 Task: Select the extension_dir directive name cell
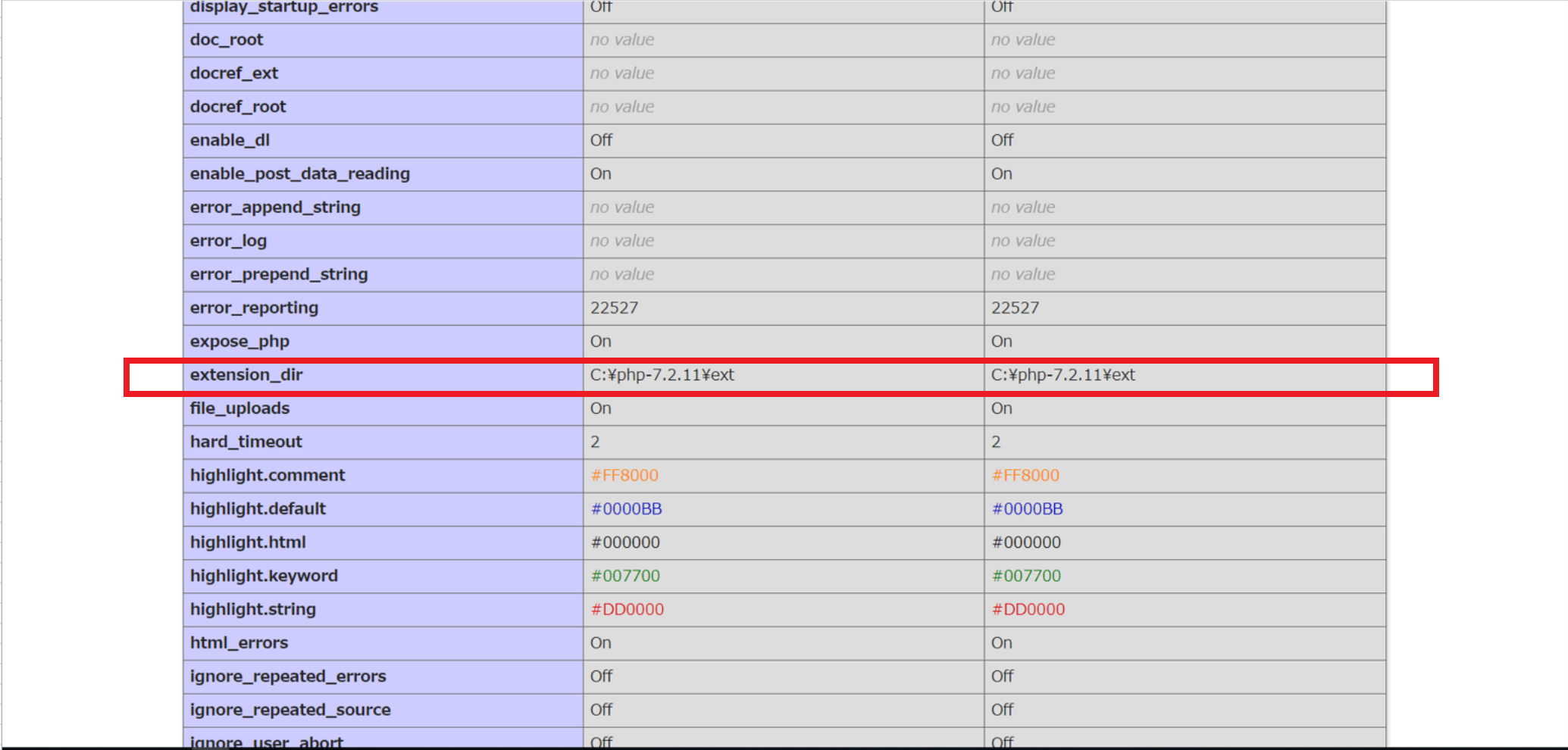[246, 374]
